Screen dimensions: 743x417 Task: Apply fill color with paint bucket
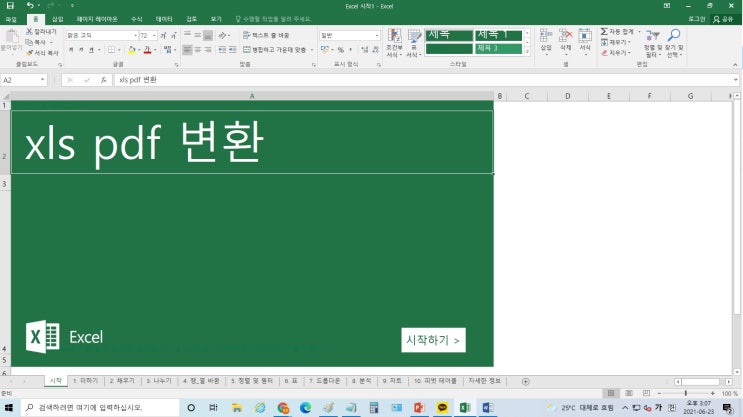tap(132, 49)
